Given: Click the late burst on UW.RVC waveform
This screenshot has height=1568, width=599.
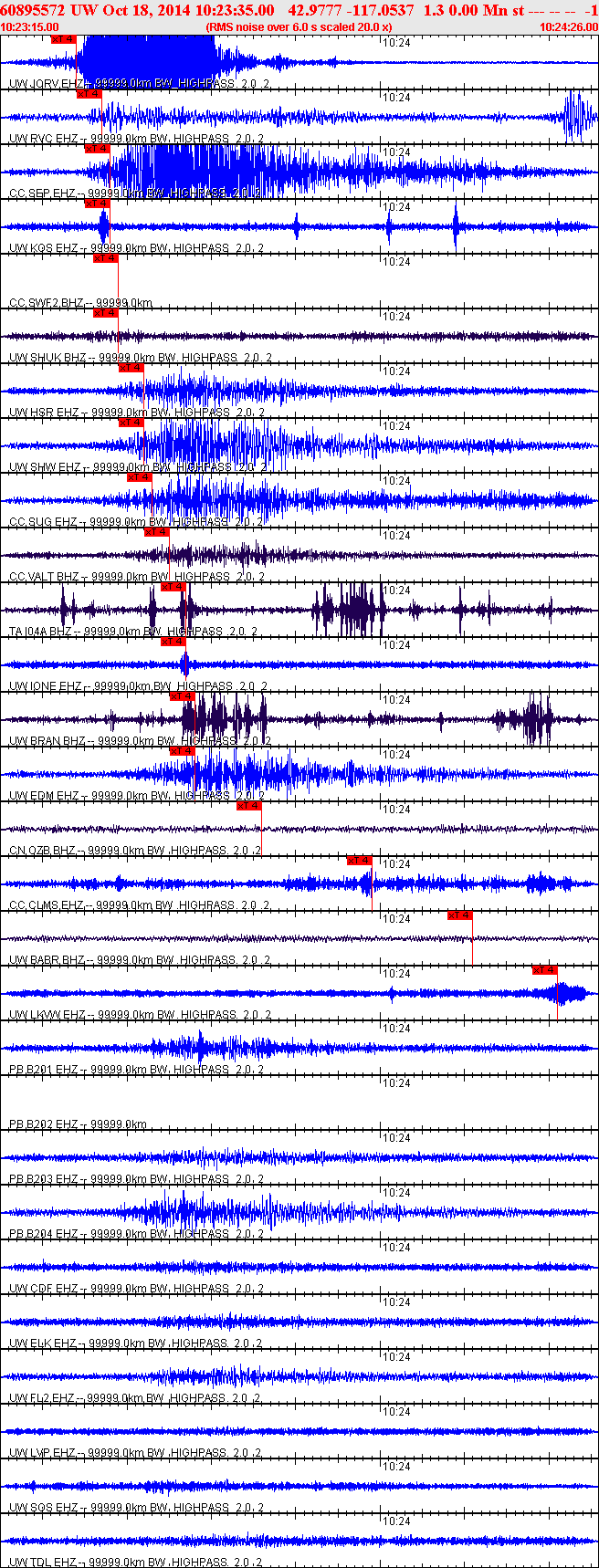Looking at the screenshot, I should (x=576, y=116).
